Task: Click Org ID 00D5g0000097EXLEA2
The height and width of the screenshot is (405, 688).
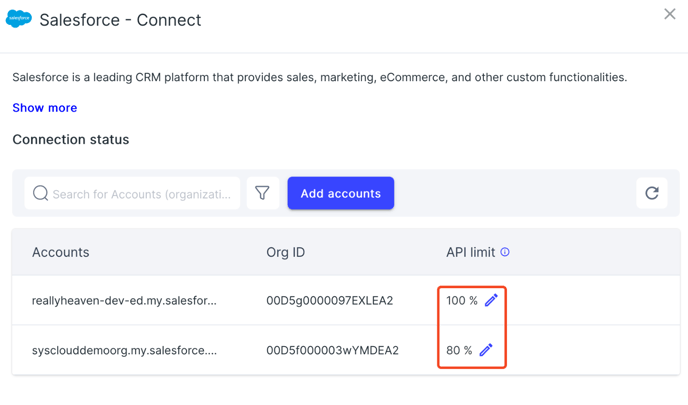Action: [x=330, y=301]
